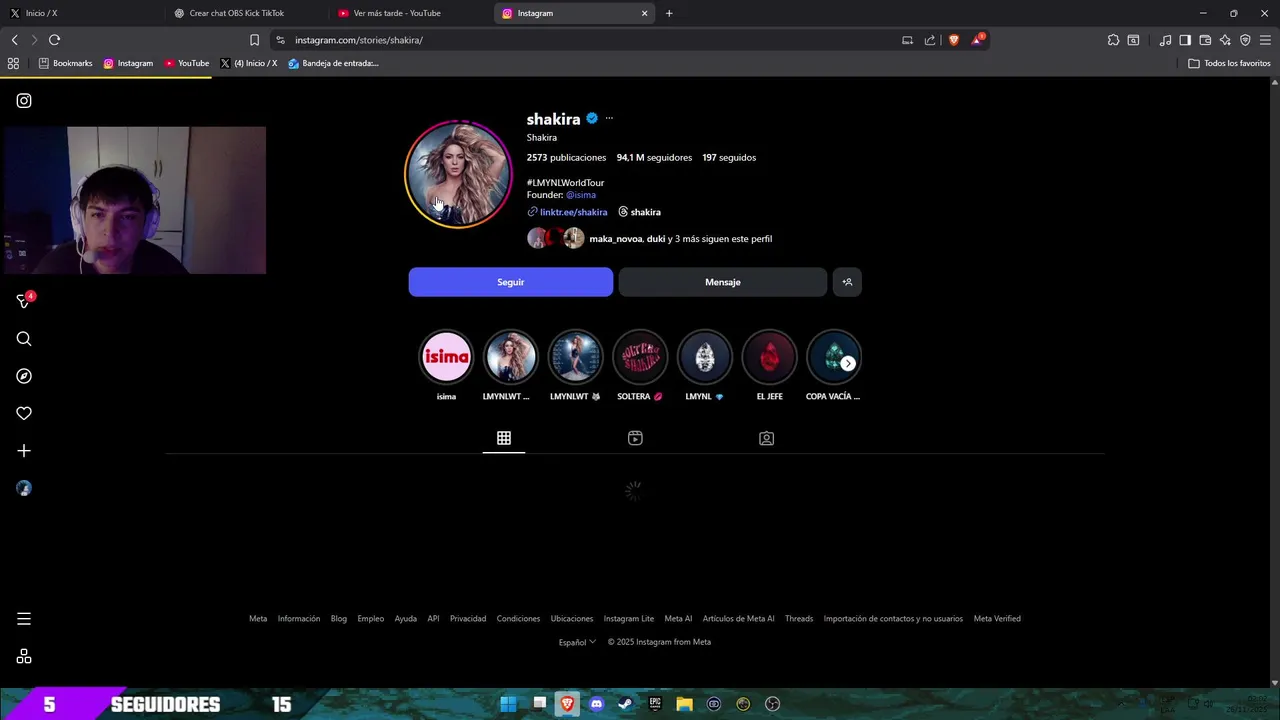Open Bandeja de entrada bookmark
Screen dimensions: 1280x720
[334, 63]
